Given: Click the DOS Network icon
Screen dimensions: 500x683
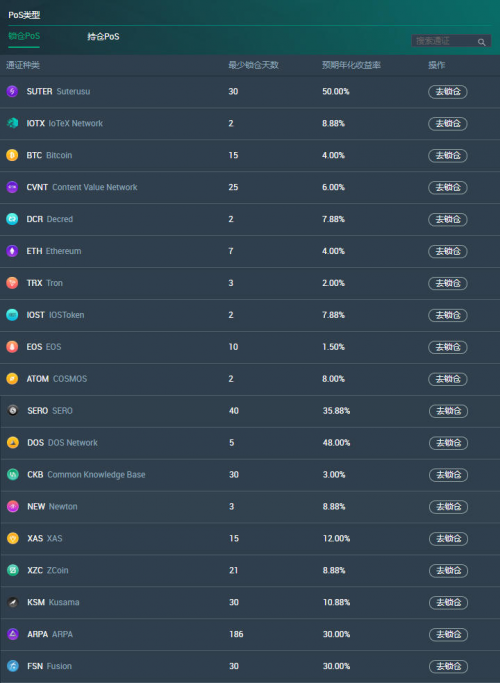Looking at the screenshot, I should click(x=13, y=443).
